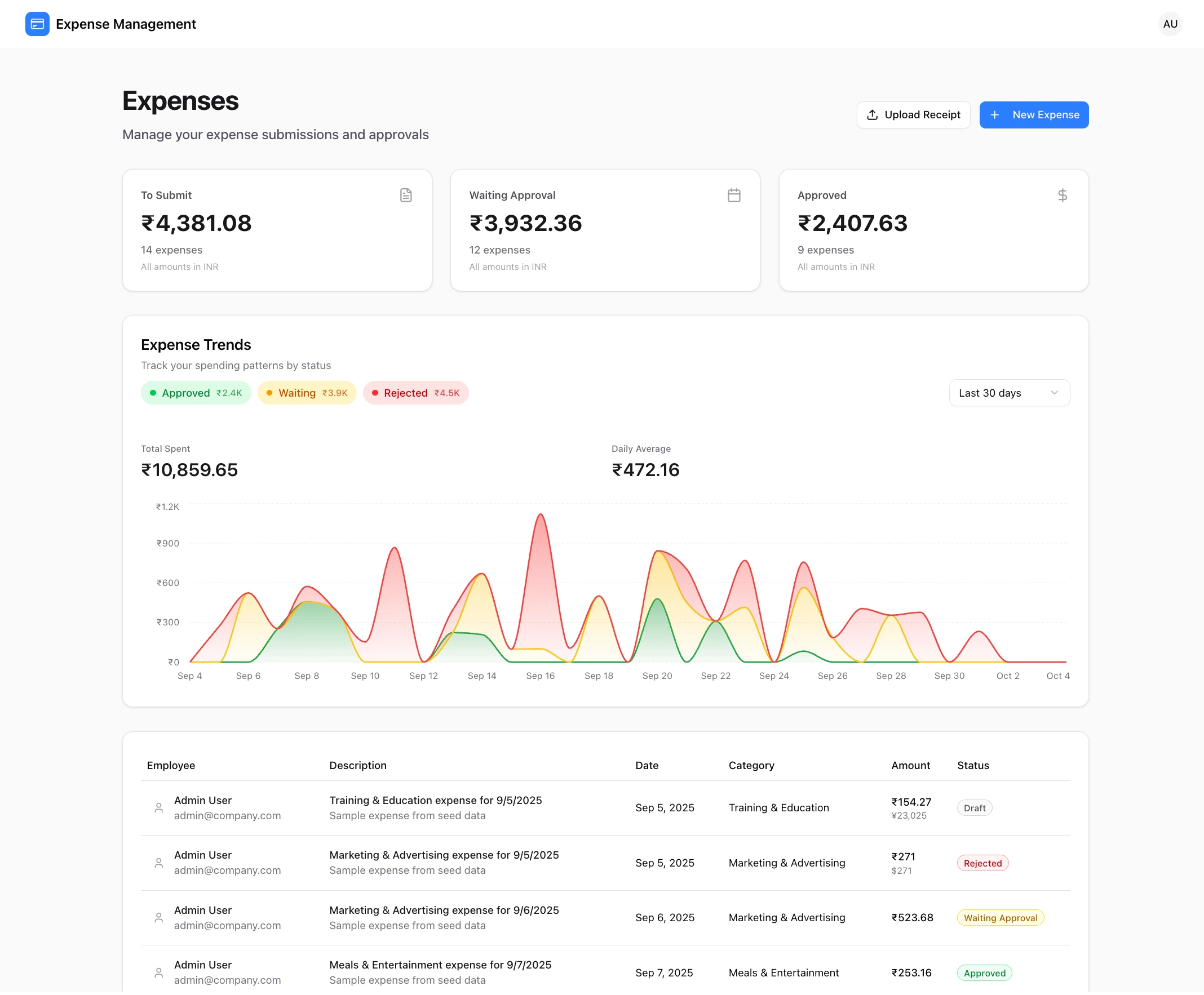1204x995 pixels.
Task: Toggle the Rejected ₹4.5K legend chip
Action: click(415, 393)
